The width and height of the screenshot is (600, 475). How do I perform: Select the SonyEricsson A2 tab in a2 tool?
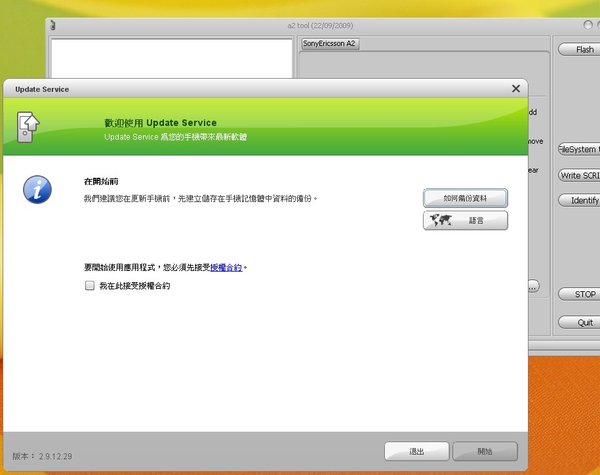pos(329,44)
